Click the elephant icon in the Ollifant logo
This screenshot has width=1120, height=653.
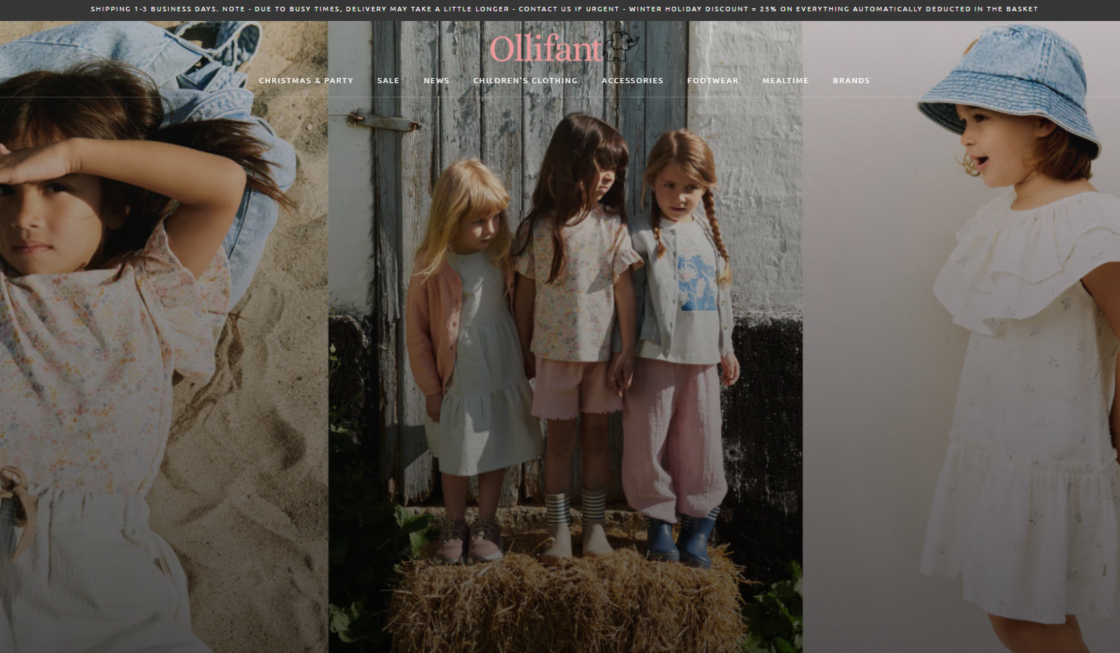pos(623,48)
